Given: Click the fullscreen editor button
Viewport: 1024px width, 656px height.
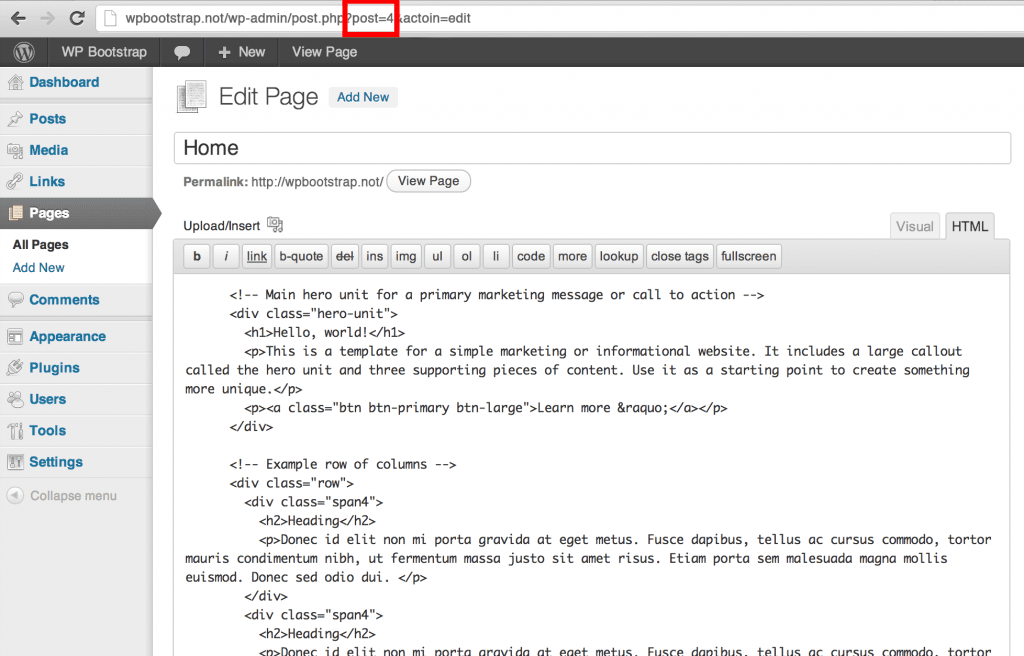Looking at the screenshot, I should [748, 257].
